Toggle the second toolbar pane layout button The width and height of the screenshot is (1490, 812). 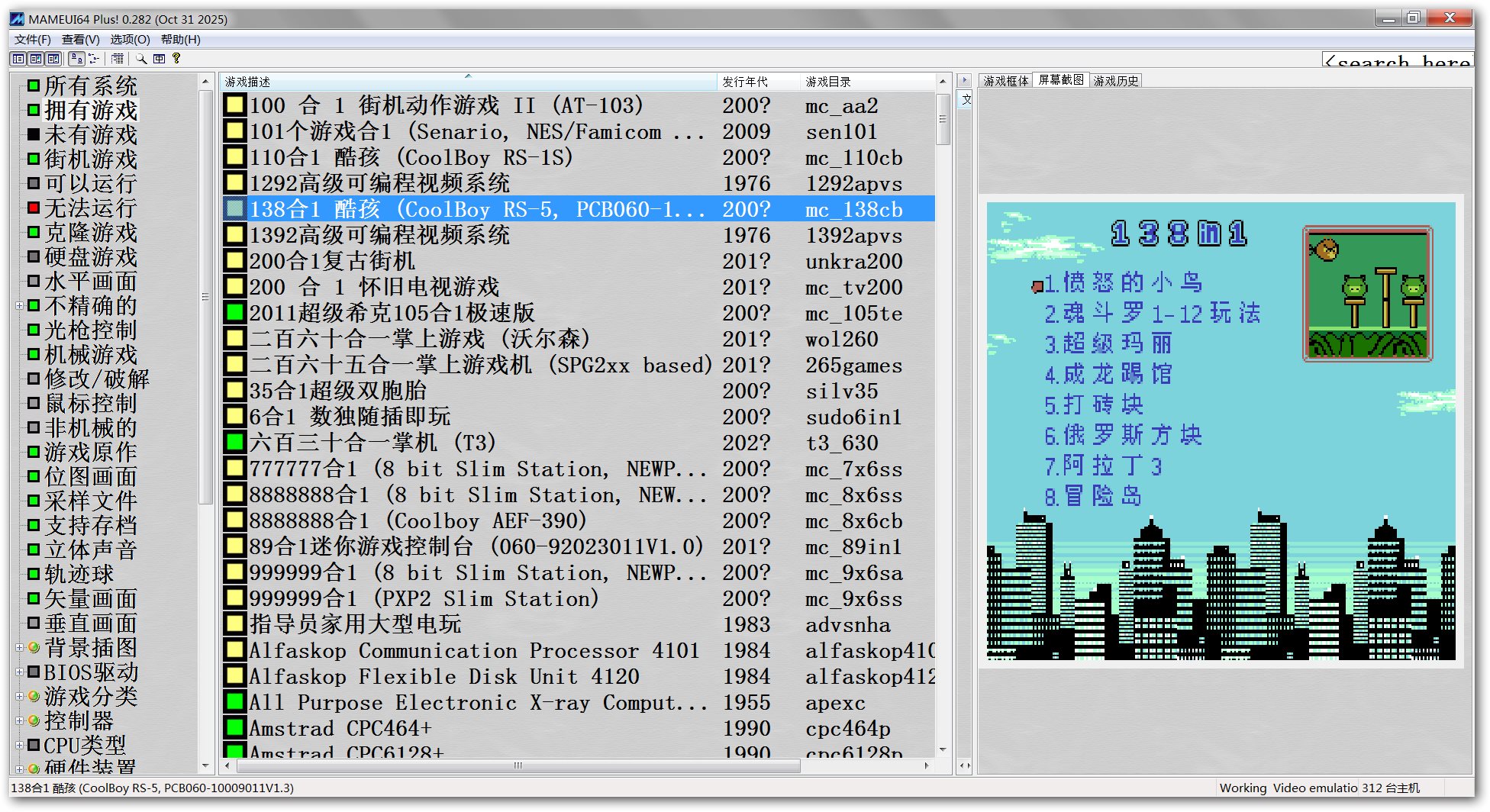pyautogui.click(x=36, y=59)
